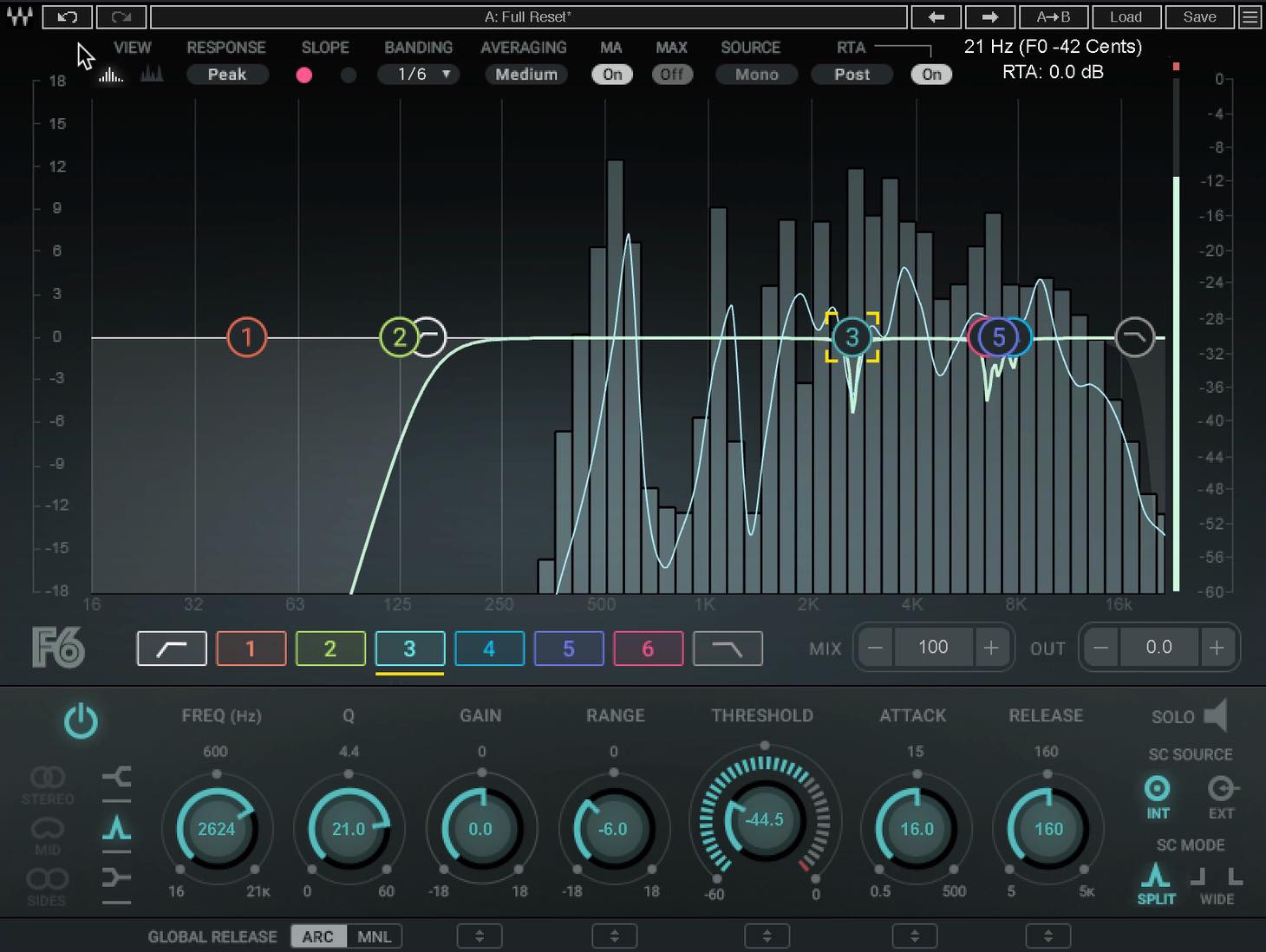Choose the low shelf filter type
This screenshot has height=952, width=1266.
click(116, 777)
